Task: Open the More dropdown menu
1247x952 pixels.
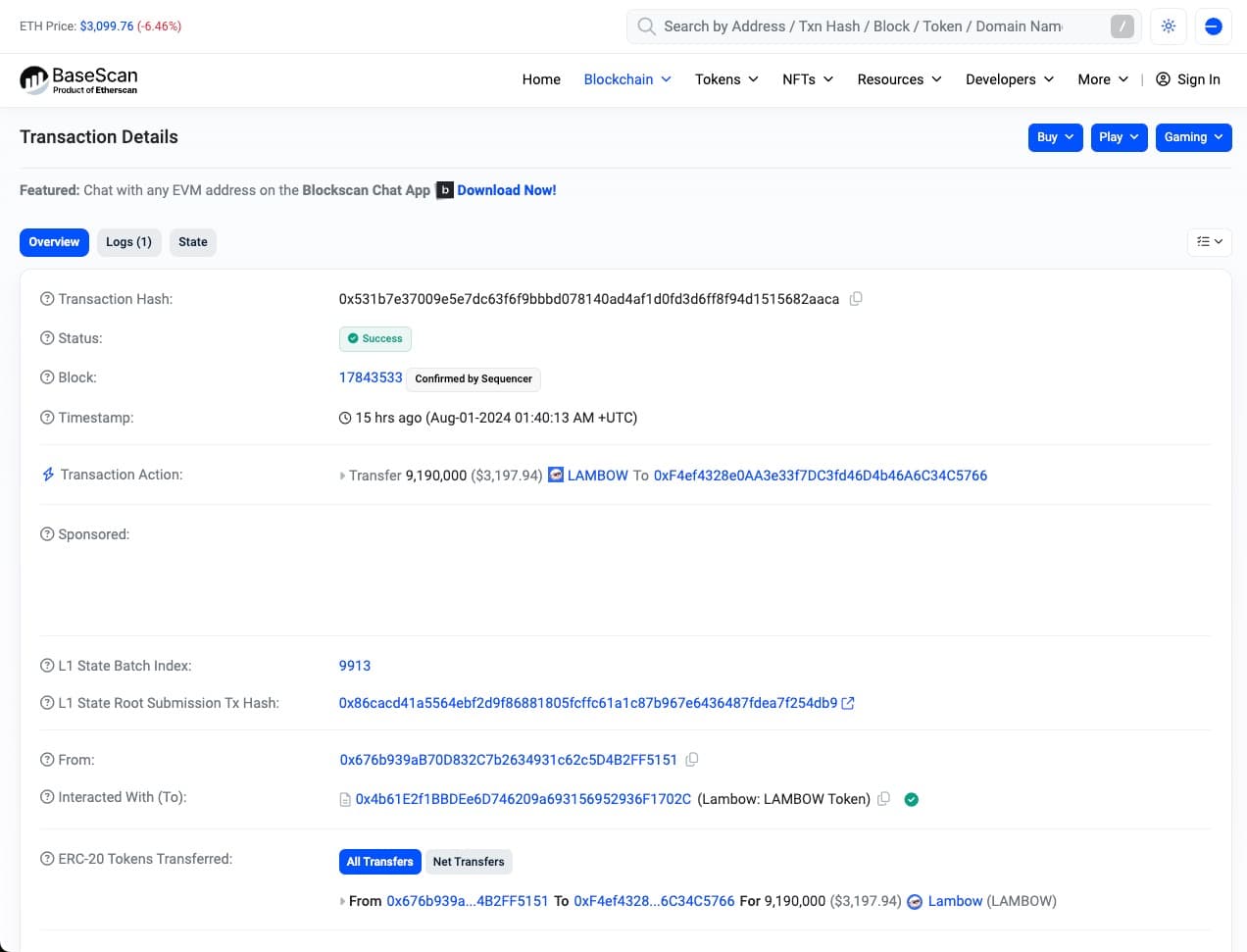Action: (1103, 79)
